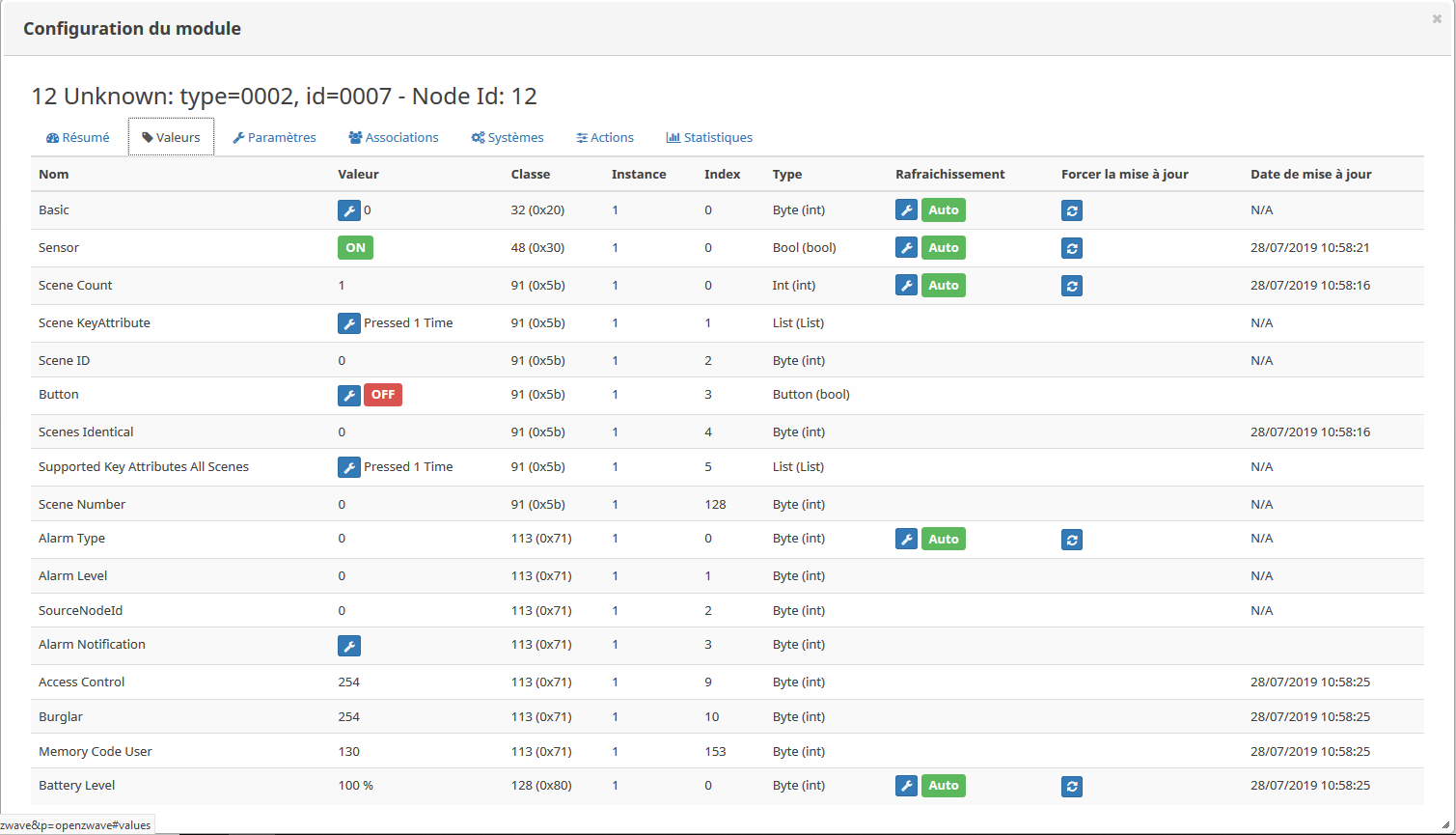Select the Valeurs tab
Screen dimensions: 1456x835
[x=171, y=138]
